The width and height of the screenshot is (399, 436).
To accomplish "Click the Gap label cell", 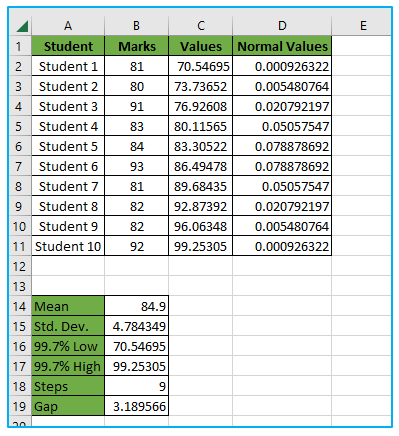I will (x=68, y=406).
